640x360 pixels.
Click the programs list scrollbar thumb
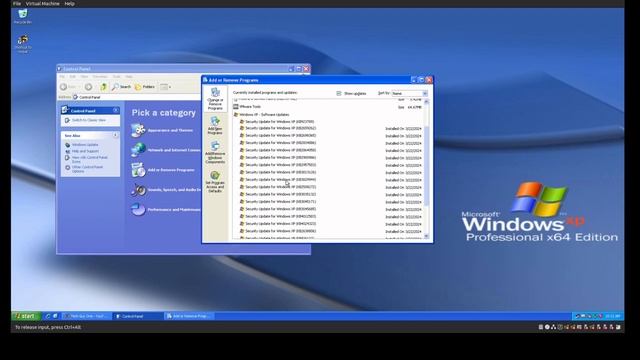pos(427,165)
